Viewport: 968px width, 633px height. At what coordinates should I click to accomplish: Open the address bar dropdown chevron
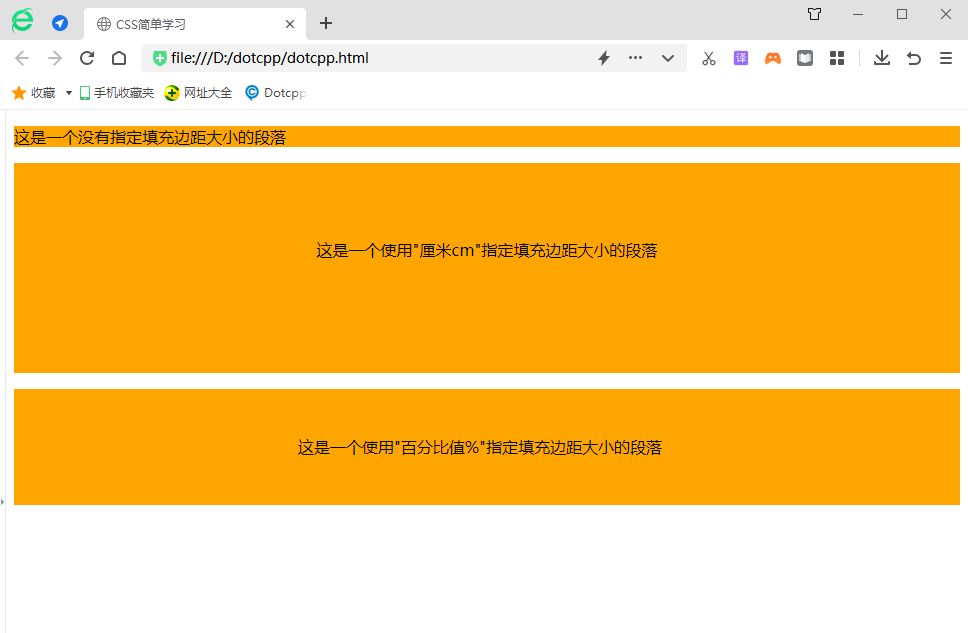point(668,58)
